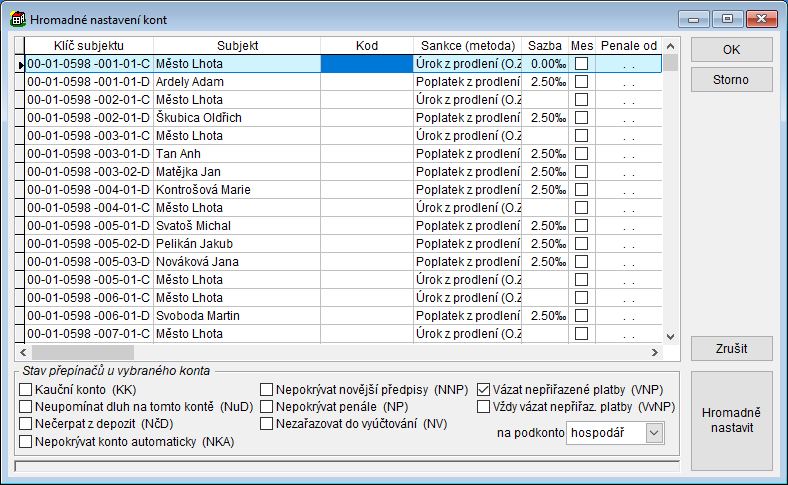Select the Kontrošová Marie row
The width and height of the screenshot is (788, 485).
[236, 190]
